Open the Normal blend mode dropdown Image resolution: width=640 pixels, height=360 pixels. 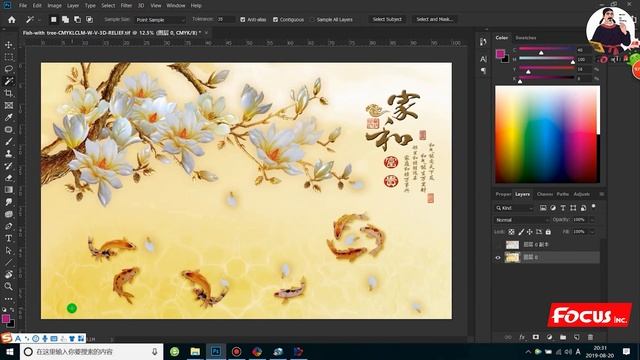pos(522,220)
